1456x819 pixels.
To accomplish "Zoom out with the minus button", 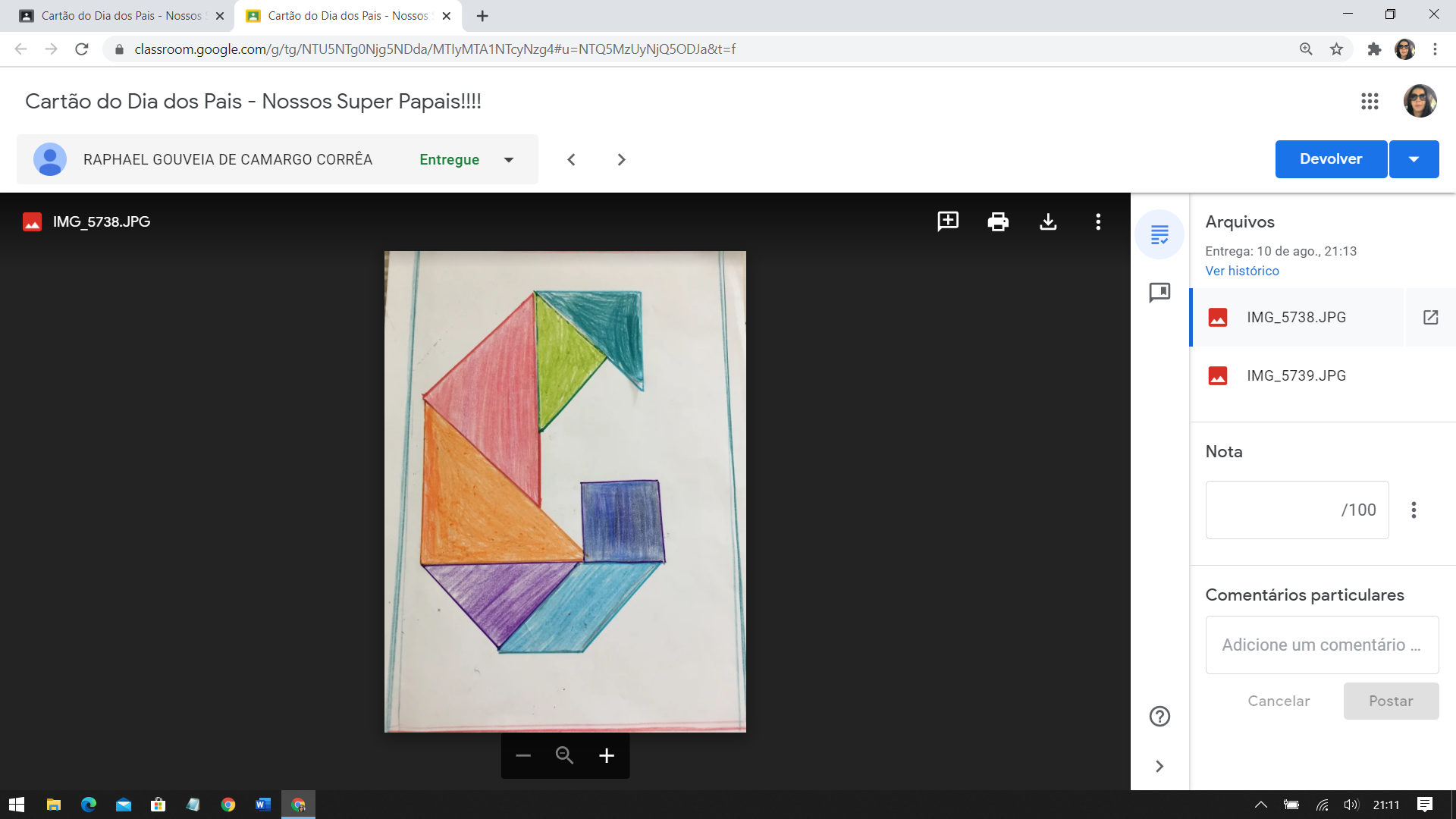I will [523, 755].
